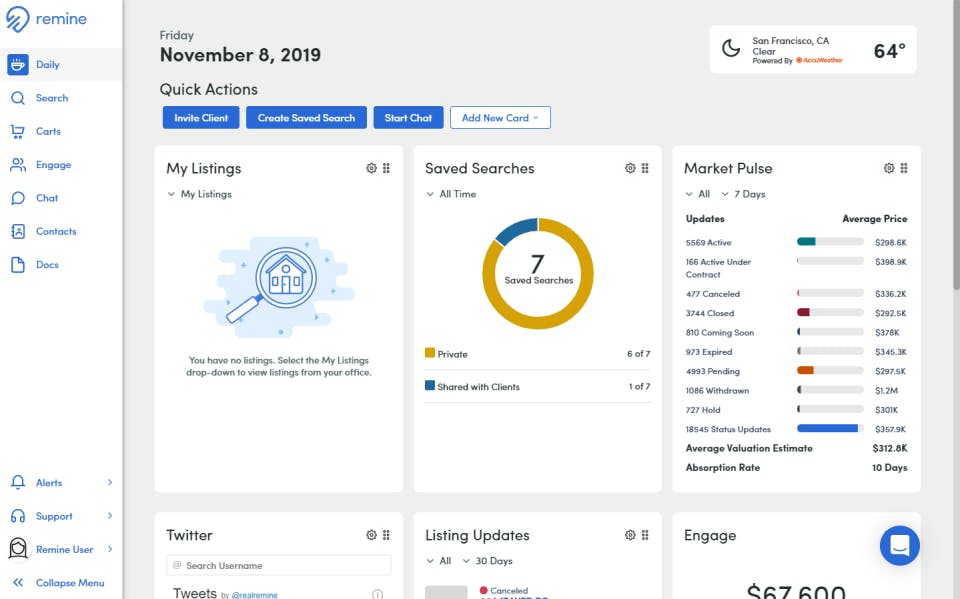
Task: Click the Pending status progress bar
Action: coord(829,371)
